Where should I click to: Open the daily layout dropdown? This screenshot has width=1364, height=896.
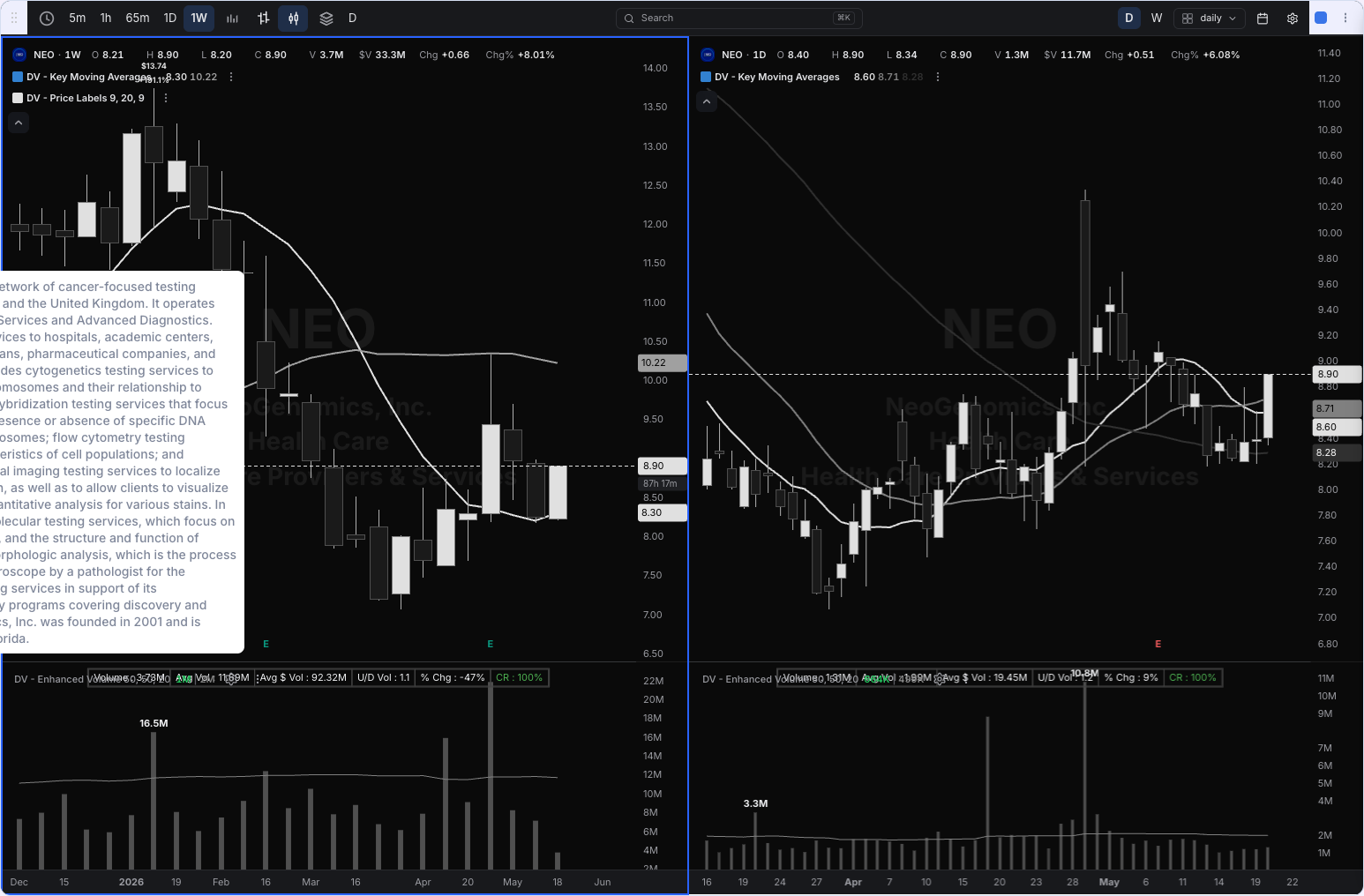pos(1209,18)
